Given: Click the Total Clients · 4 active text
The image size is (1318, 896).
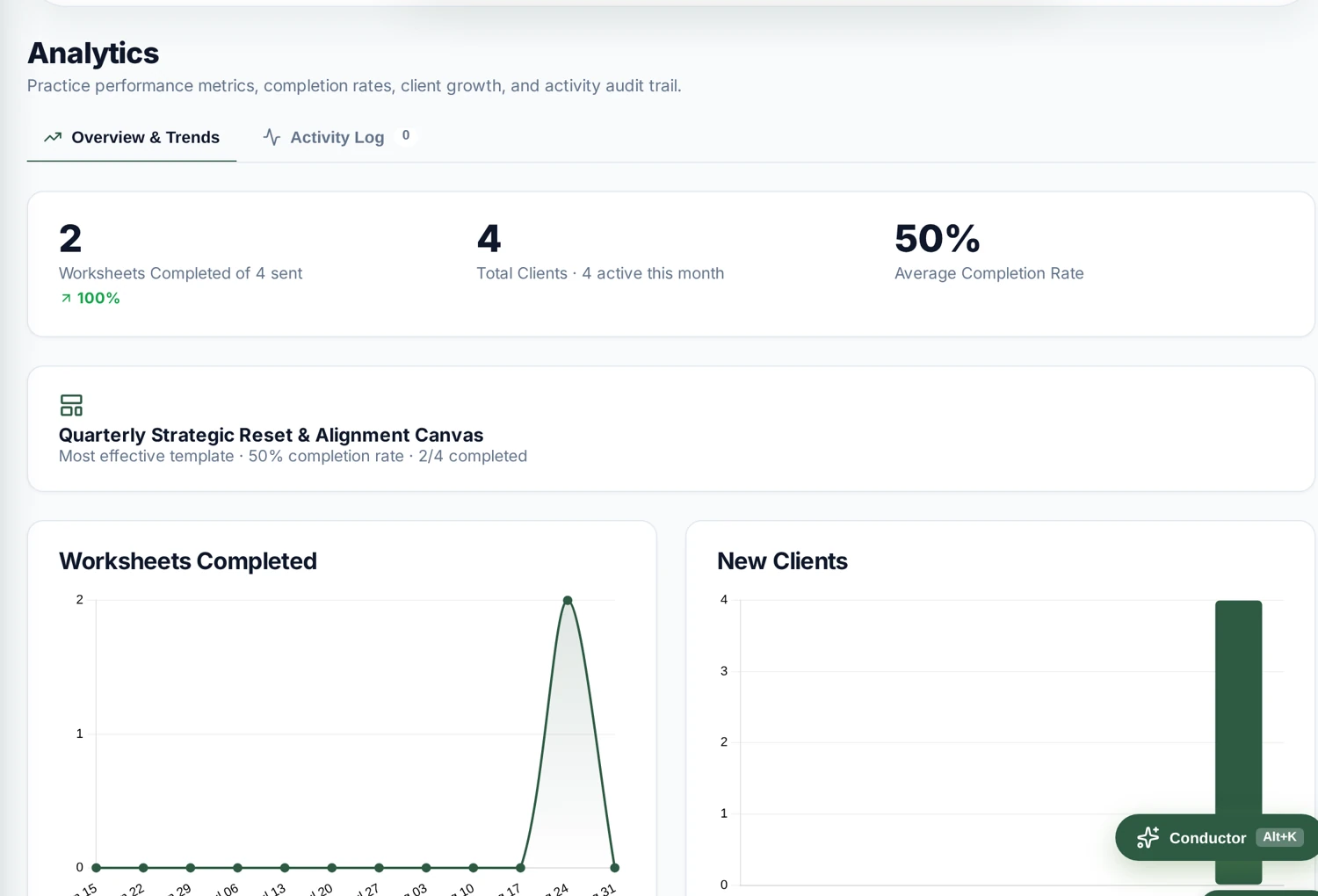Looking at the screenshot, I should [x=600, y=273].
